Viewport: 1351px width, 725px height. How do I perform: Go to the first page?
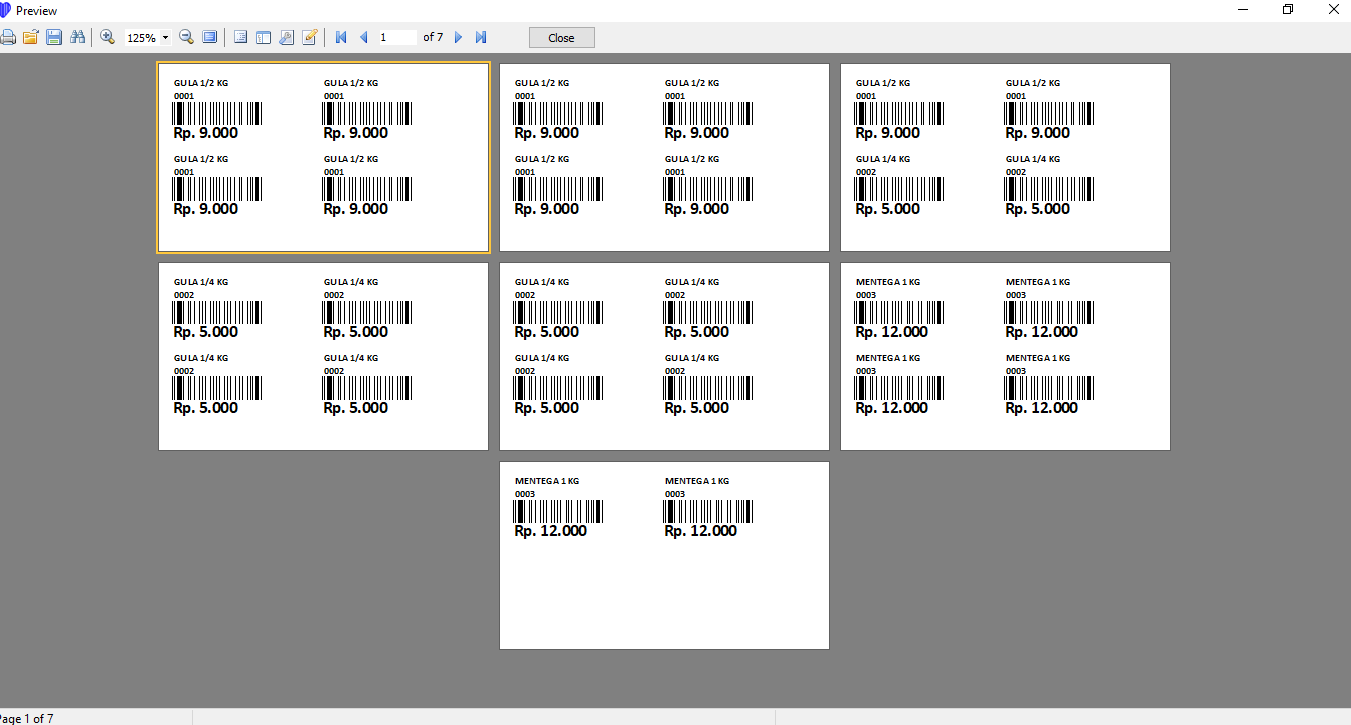[341, 37]
